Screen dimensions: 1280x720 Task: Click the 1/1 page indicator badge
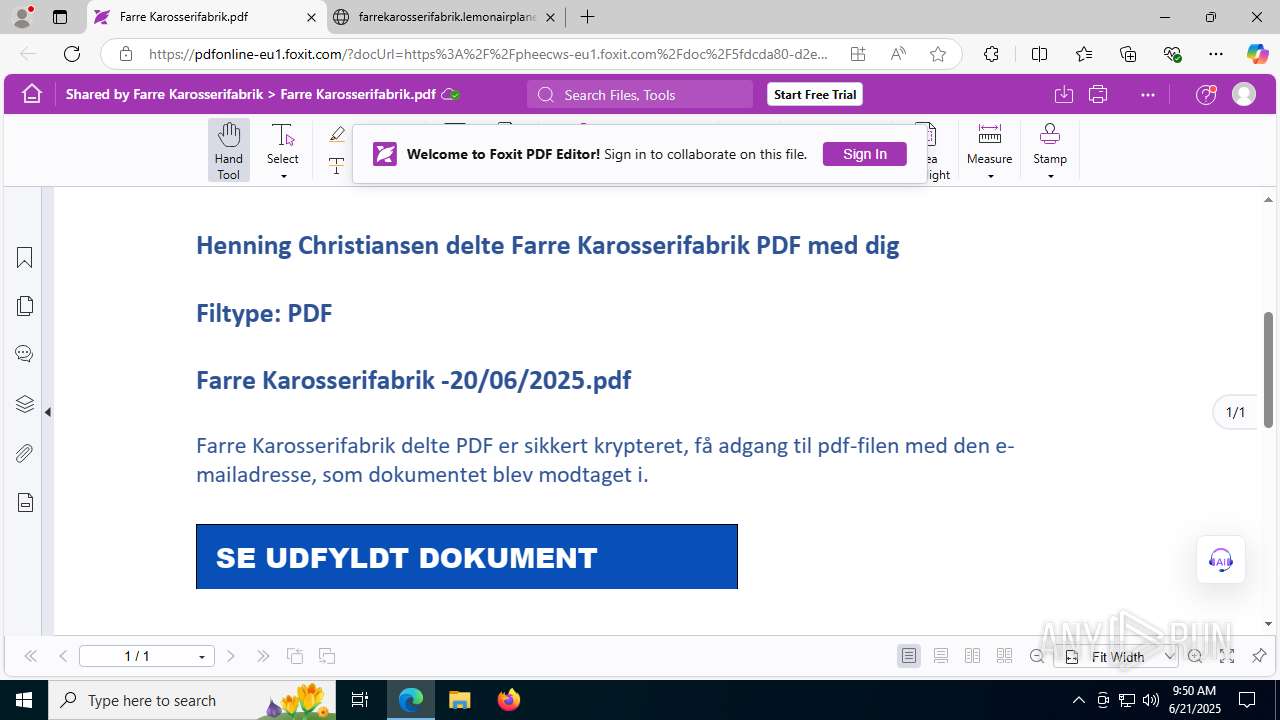click(1236, 412)
